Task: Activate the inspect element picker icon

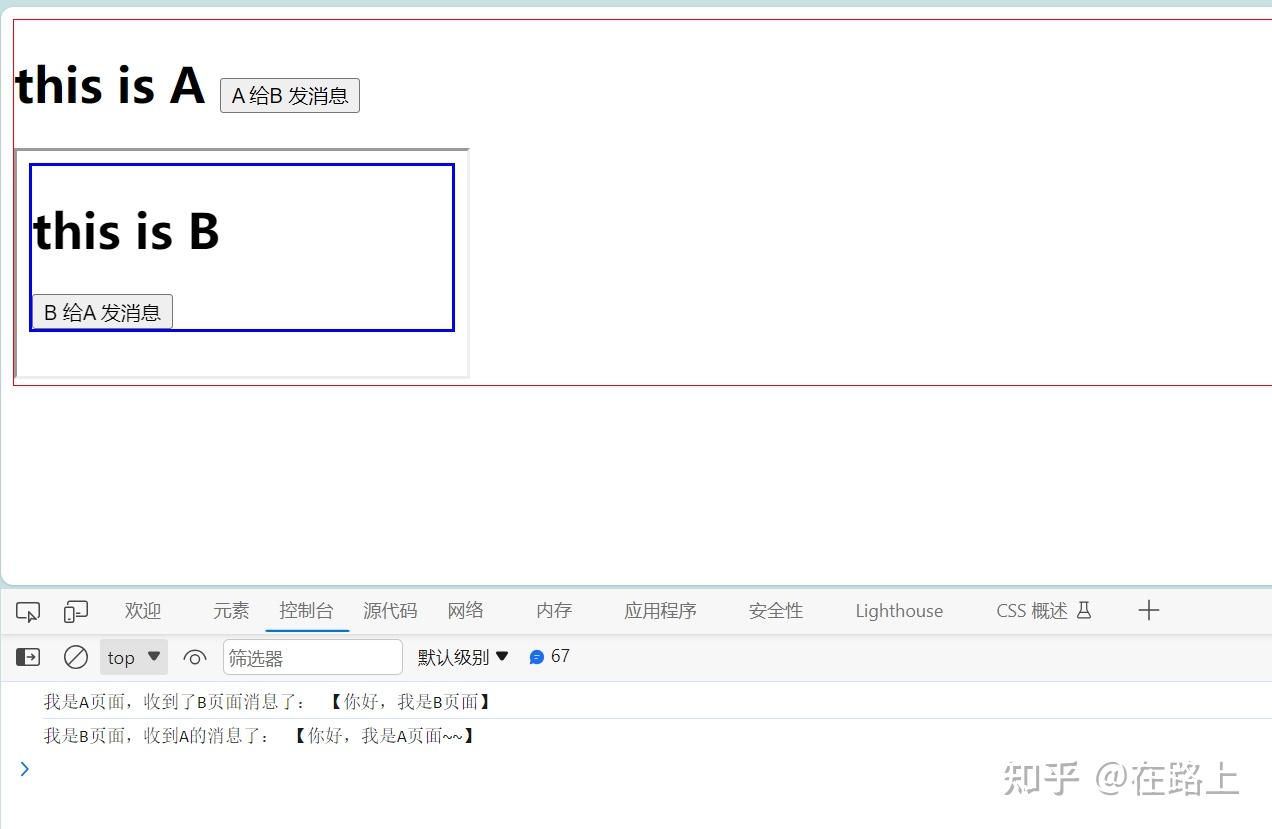Action: click(28, 611)
